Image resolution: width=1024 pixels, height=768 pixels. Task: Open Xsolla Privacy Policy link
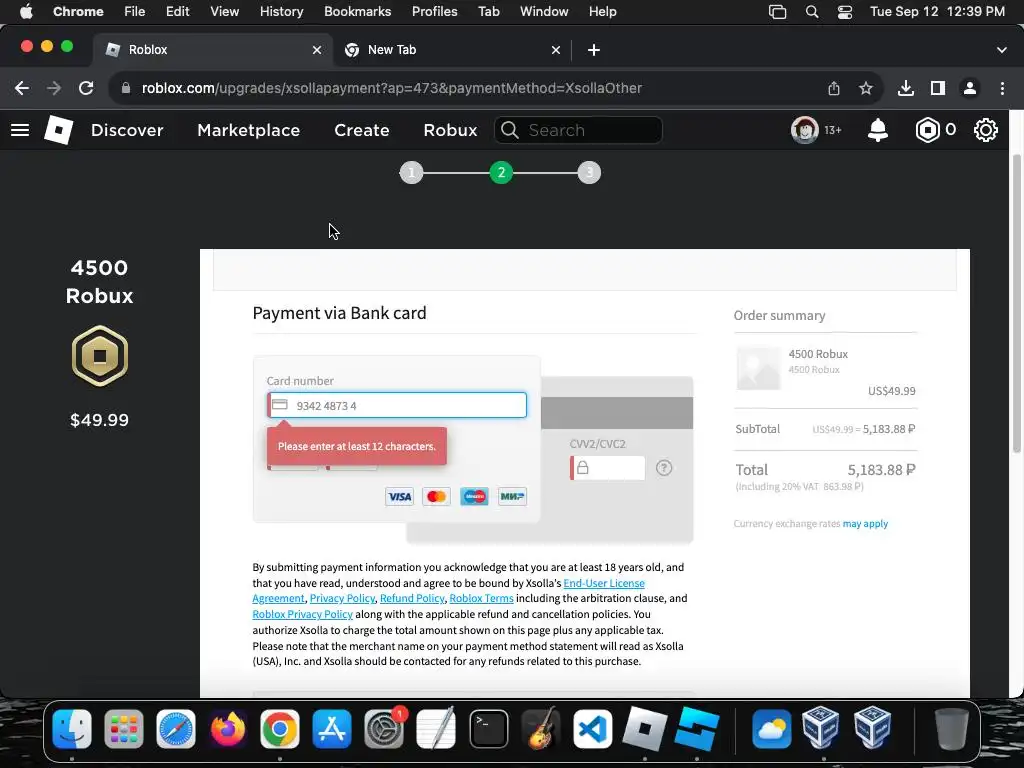(x=342, y=598)
